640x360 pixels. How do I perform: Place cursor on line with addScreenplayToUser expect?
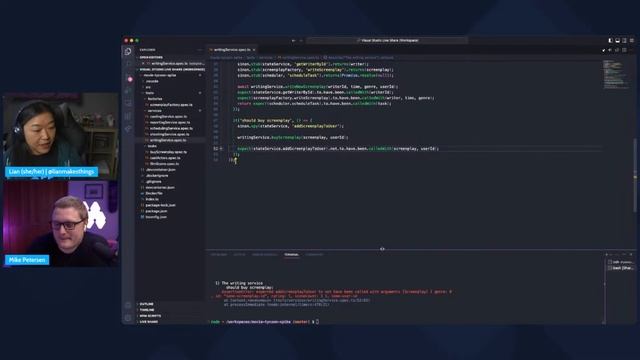pyautogui.click(x=338, y=149)
